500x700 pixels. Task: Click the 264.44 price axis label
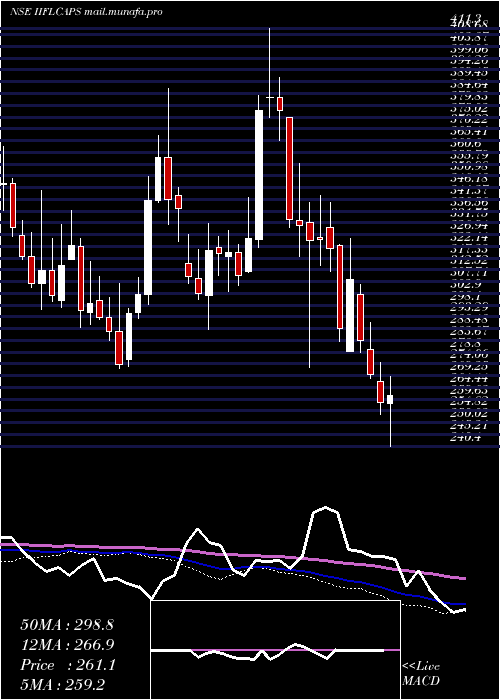tap(469, 379)
